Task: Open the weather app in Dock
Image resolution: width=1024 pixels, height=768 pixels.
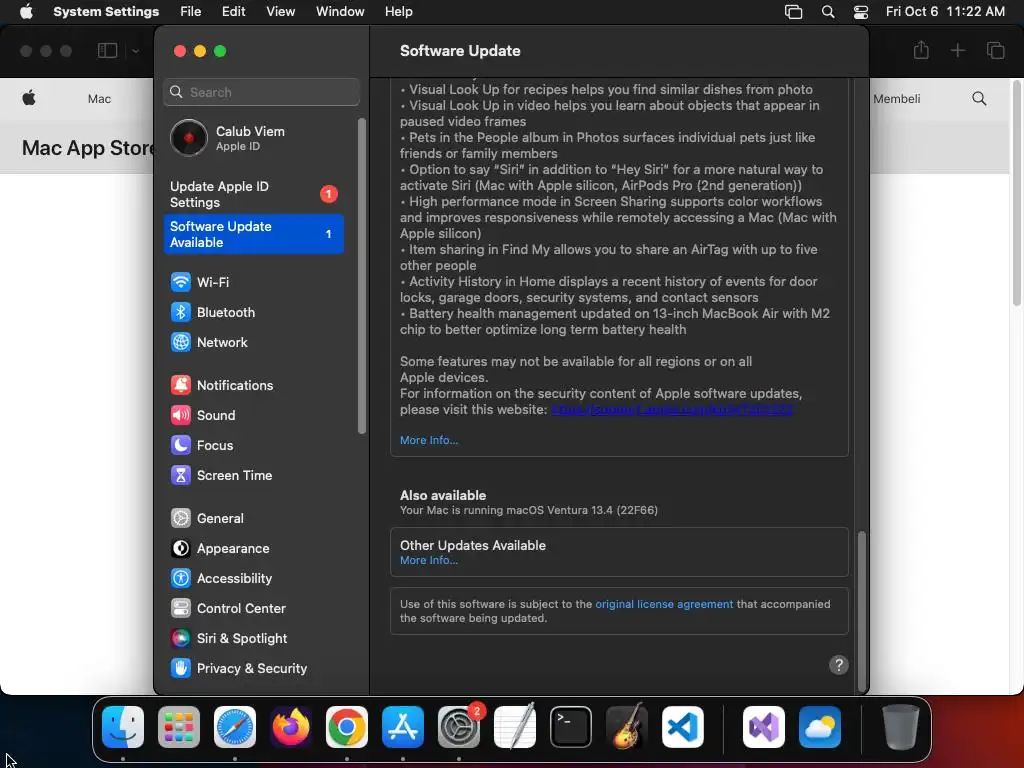Action: tap(820, 727)
